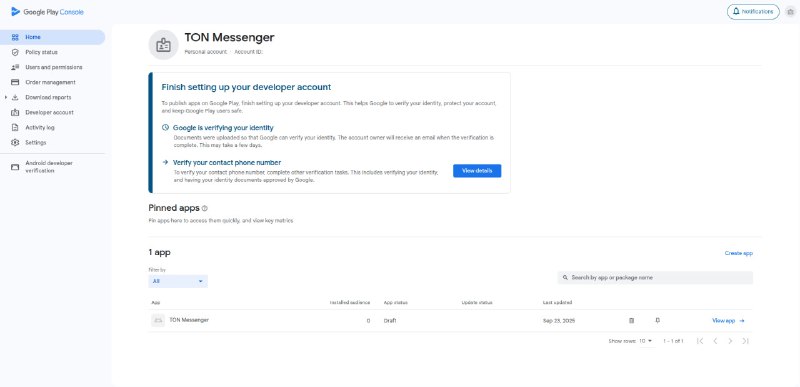Click the Pinned apps help icon
The height and width of the screenshot is (387, 800).
205,209
